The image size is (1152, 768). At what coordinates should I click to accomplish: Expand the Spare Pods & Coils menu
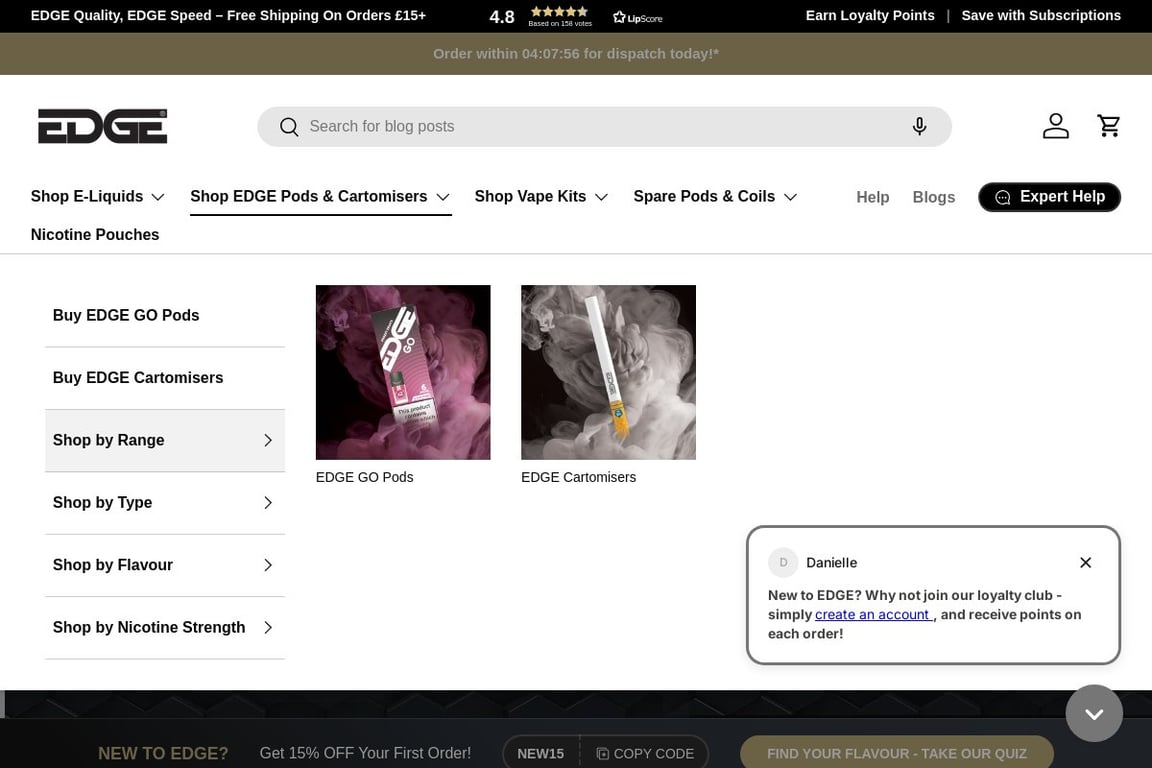click(715, 196)
